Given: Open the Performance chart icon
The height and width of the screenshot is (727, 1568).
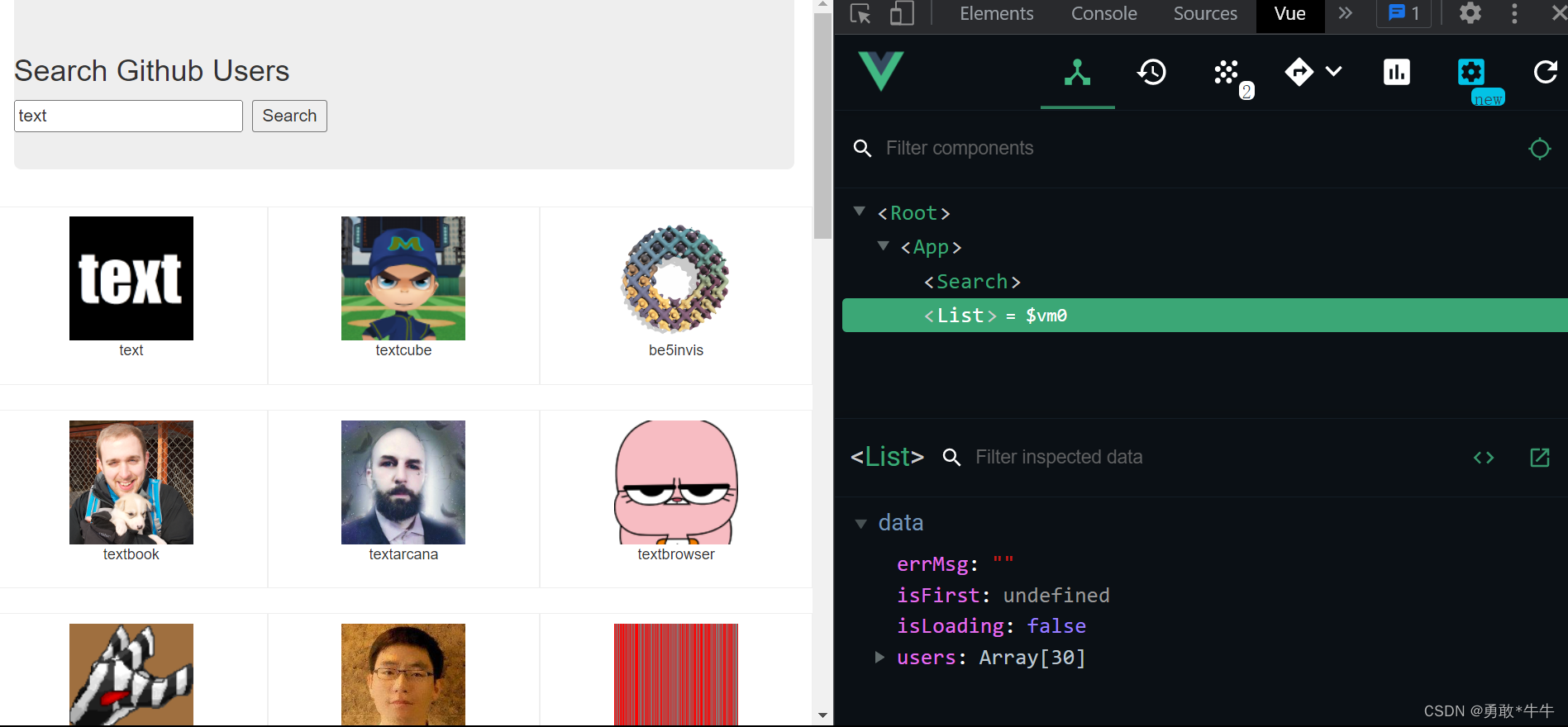Looking at the screenshot, I should point(1397,72).
